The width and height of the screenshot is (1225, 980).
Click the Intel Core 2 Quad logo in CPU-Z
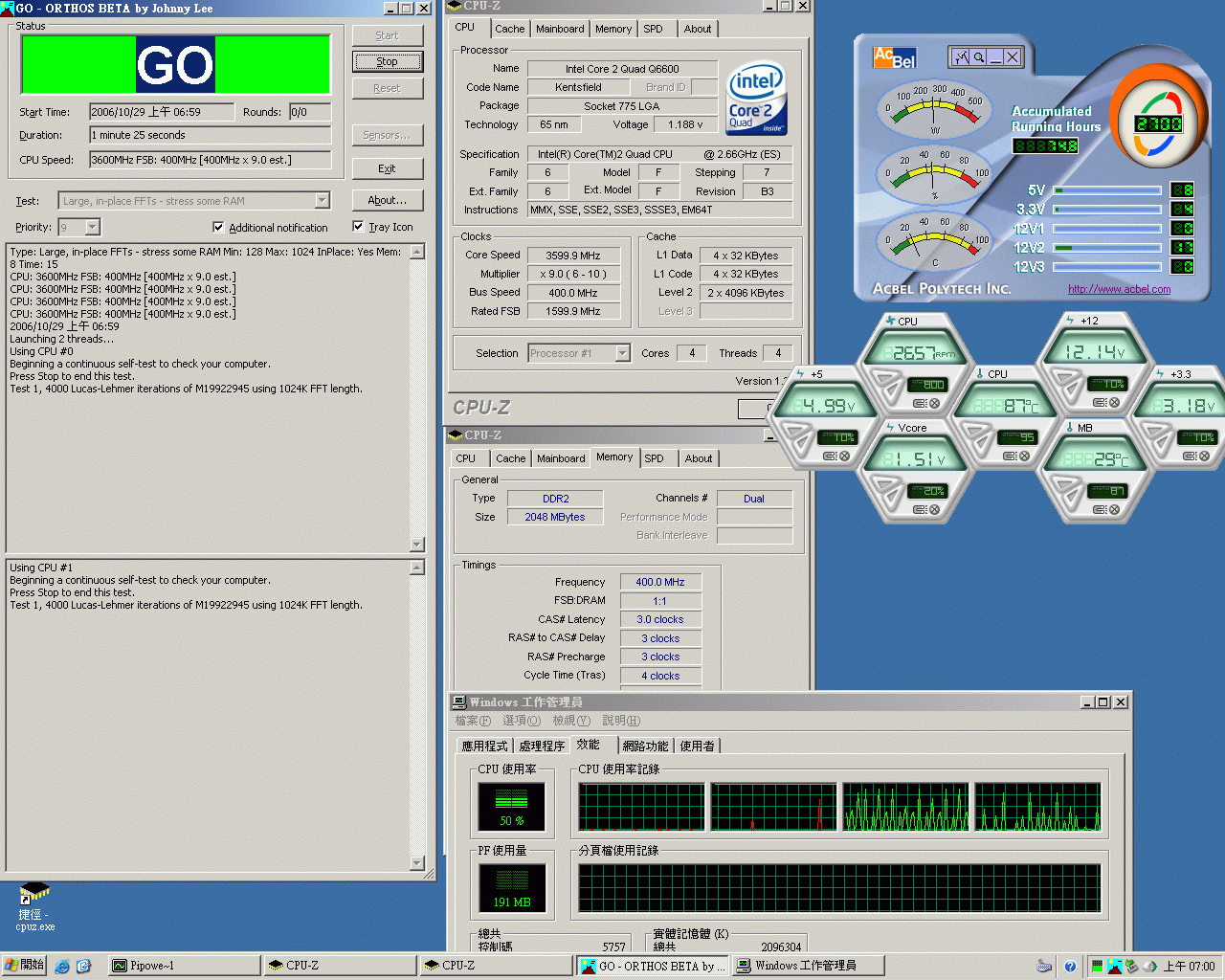[756, 98]
